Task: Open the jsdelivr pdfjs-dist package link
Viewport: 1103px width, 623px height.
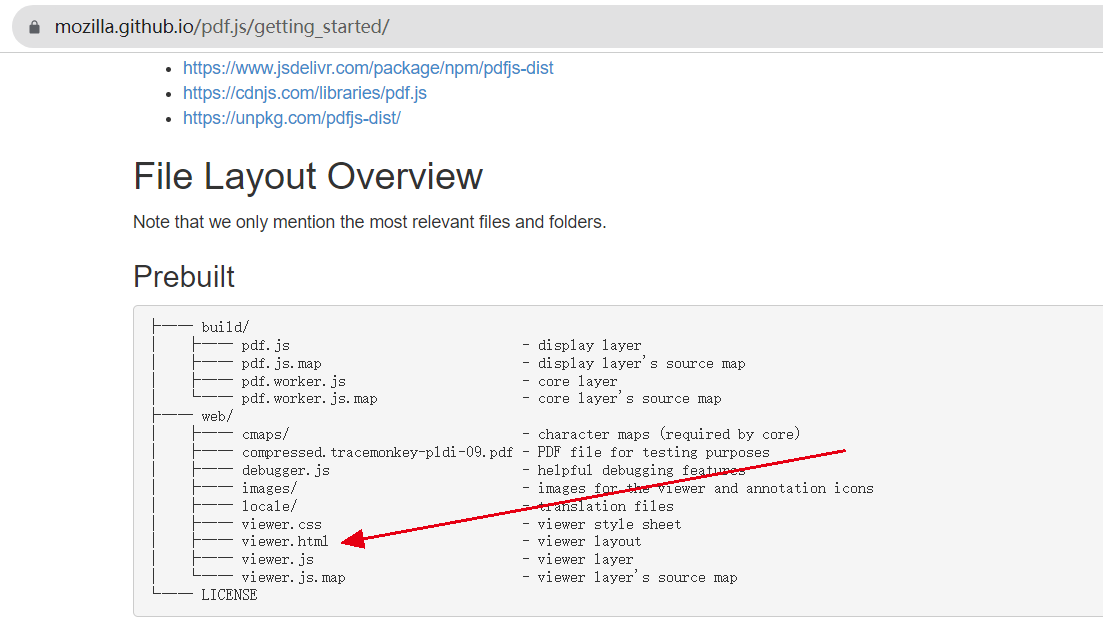Action: 368,68
